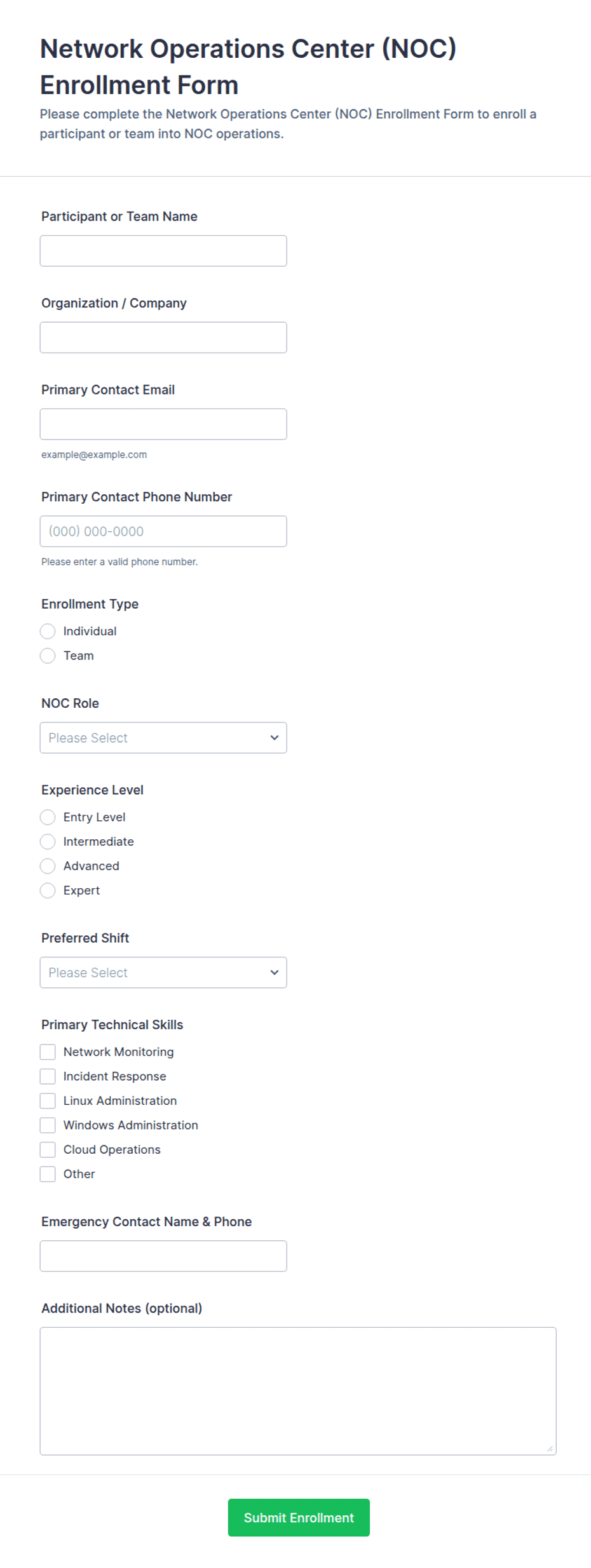Click the Primary Contact Phone Number field
Screen dimensions: 591x1568
click(163, 531)
